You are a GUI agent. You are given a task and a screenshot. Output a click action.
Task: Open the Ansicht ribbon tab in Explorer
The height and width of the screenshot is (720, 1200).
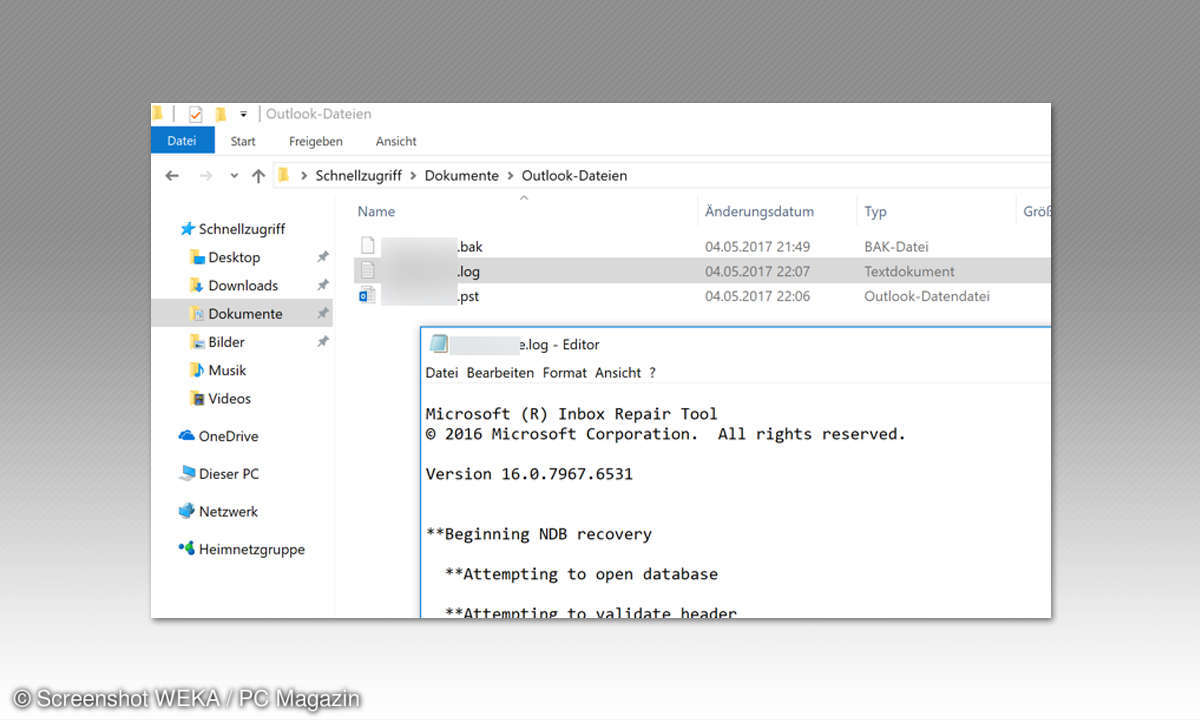coord(396,141)
